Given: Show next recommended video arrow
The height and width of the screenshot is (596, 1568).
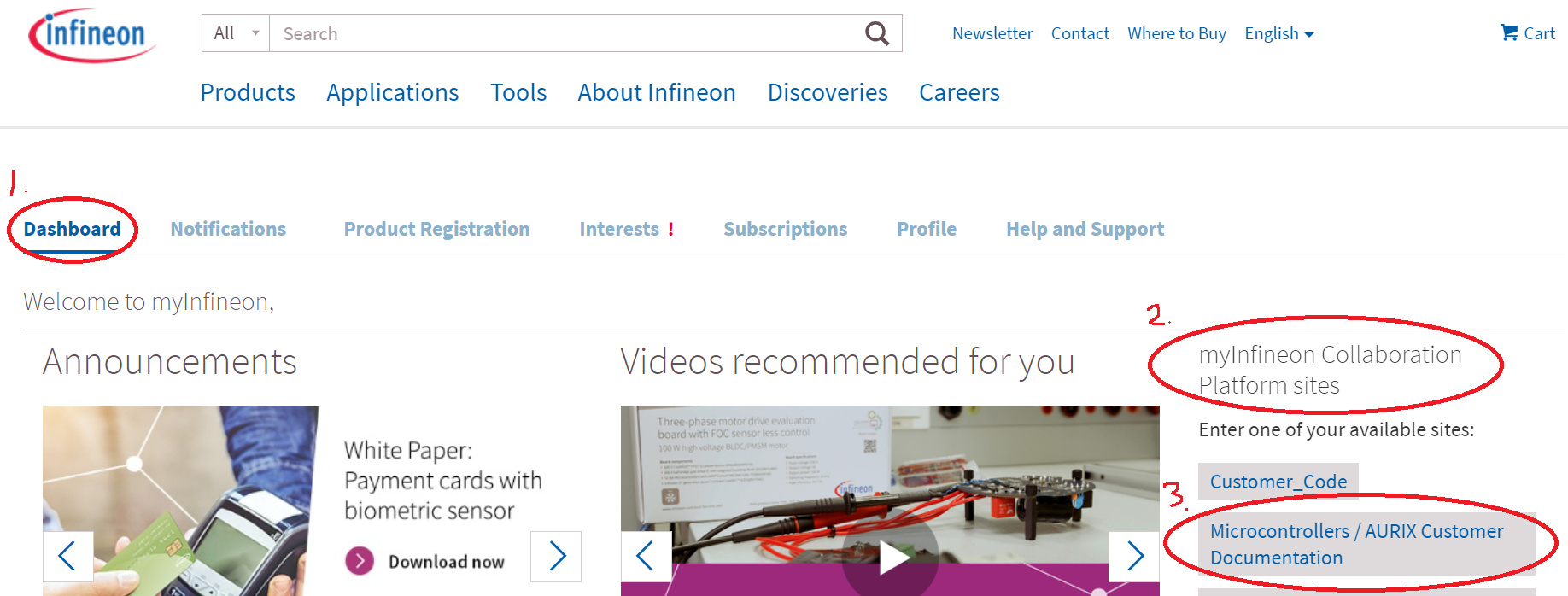Looking at the screenshot, I should pyautogui.click(x=1134, y=556).
